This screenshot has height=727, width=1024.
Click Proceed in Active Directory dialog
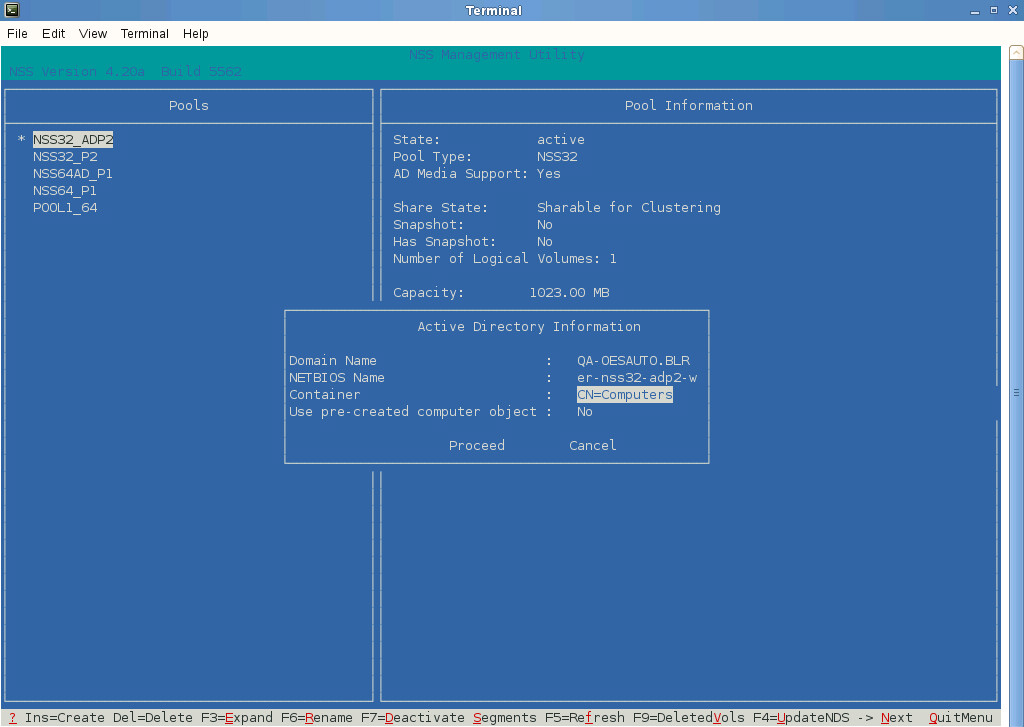476,446
